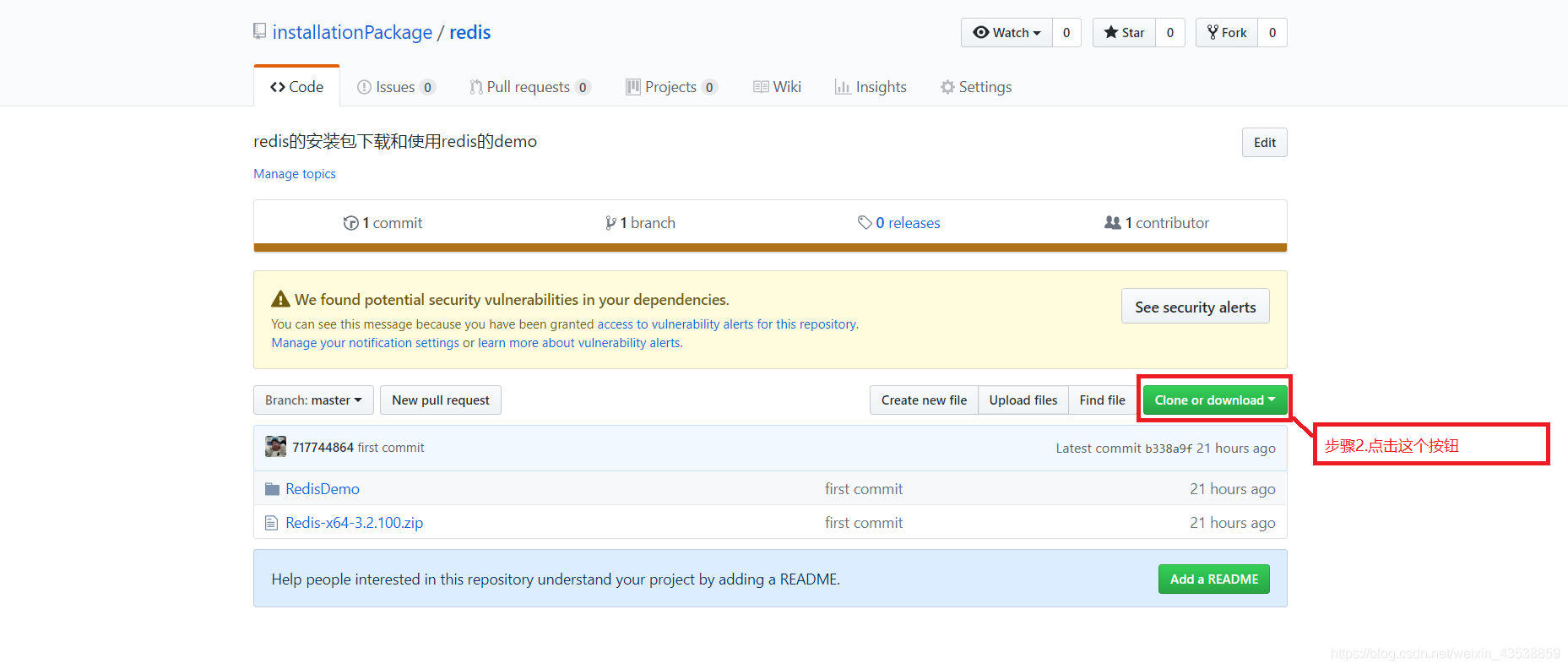The width and height of the screenshot is (1568, 669).
Task: Open the Pull requests tab
Action: 530,87
